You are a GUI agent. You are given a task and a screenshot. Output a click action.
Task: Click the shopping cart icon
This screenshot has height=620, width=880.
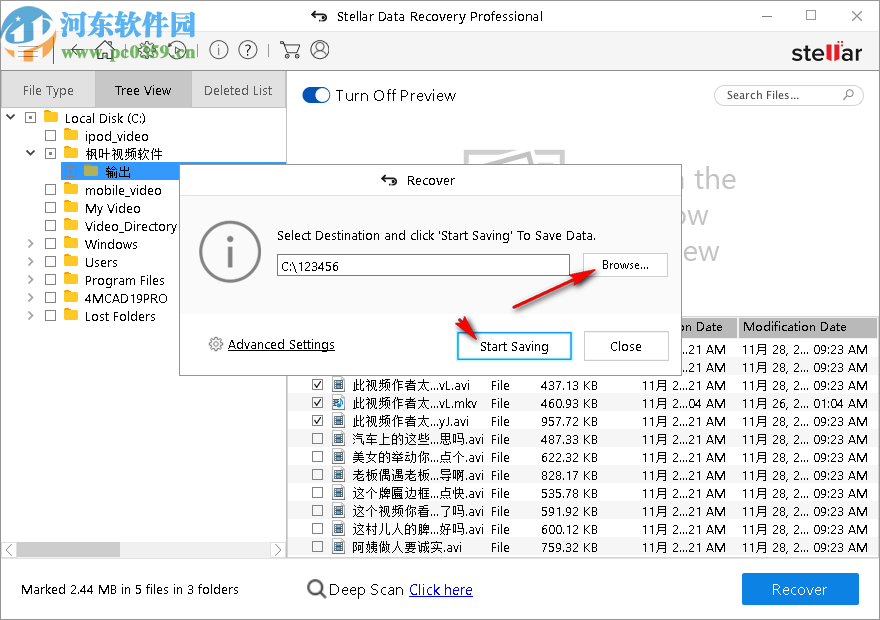(x=290, y=49)
